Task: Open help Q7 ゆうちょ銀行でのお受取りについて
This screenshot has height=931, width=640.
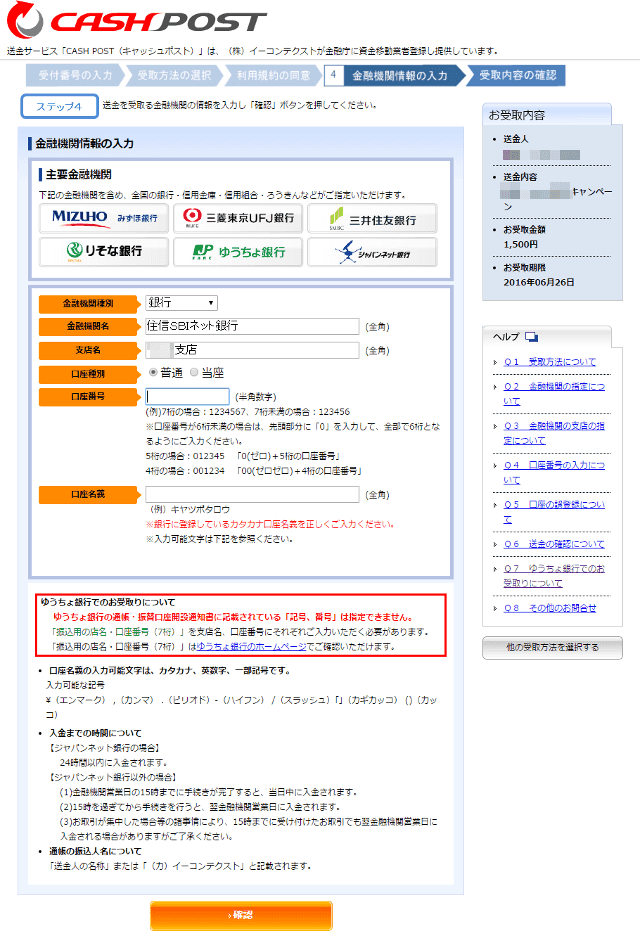Action: [x=554, y=576]
